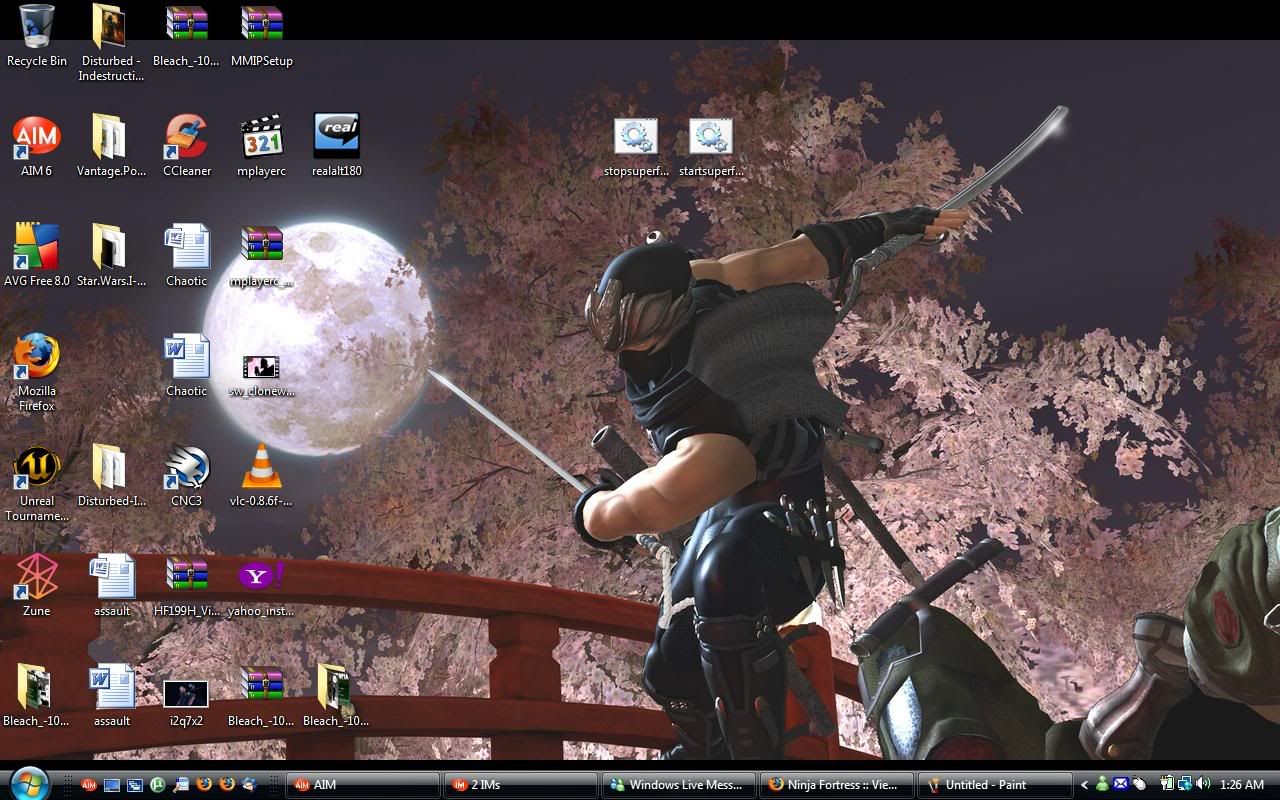The width and height of the screenshot is (1280, 800).
Task: Click the power battery tray icon
Action: pyautogui.click(x=1166, y=785)
